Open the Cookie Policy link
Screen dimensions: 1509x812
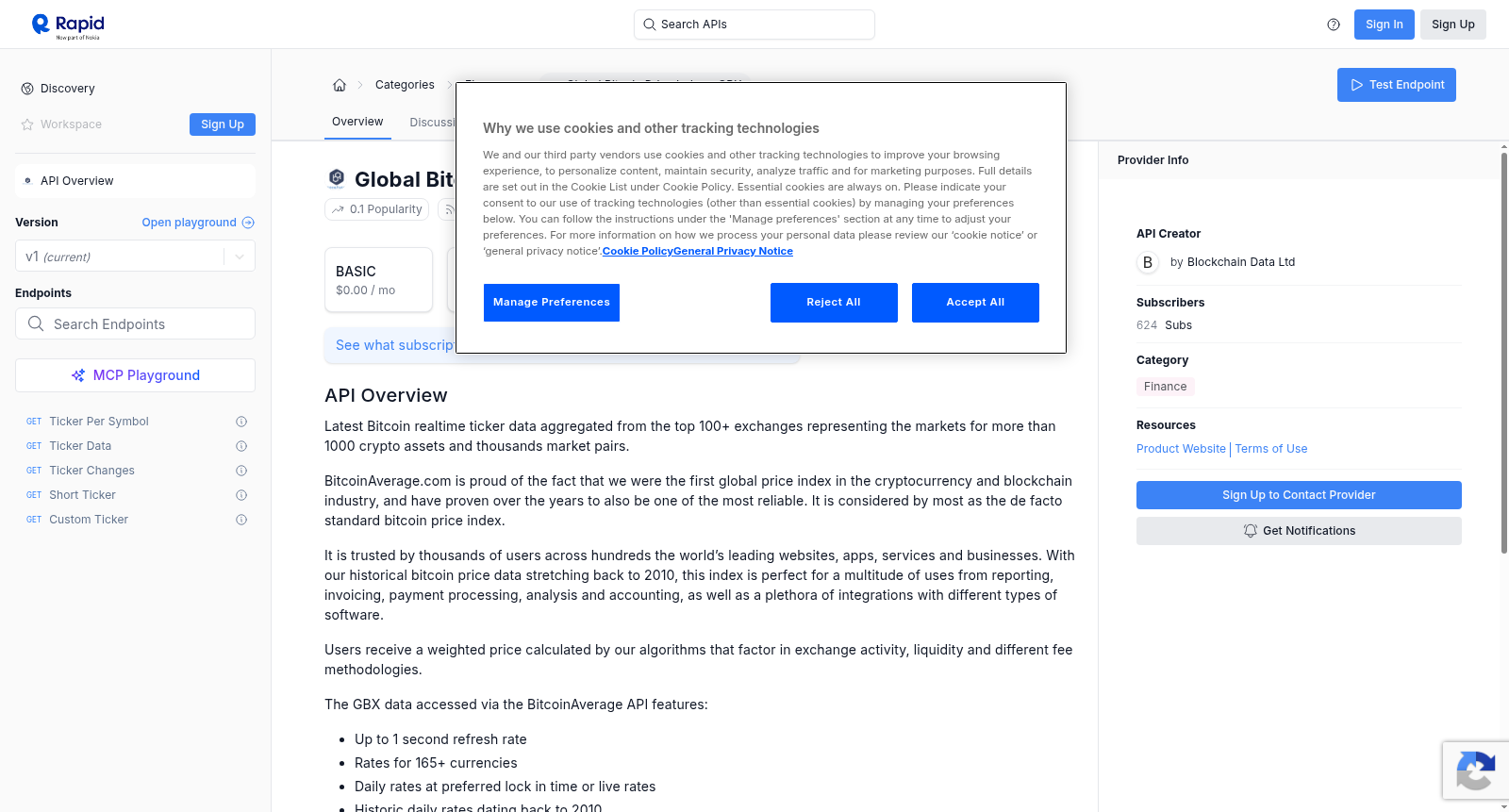(x=638, y=251)
